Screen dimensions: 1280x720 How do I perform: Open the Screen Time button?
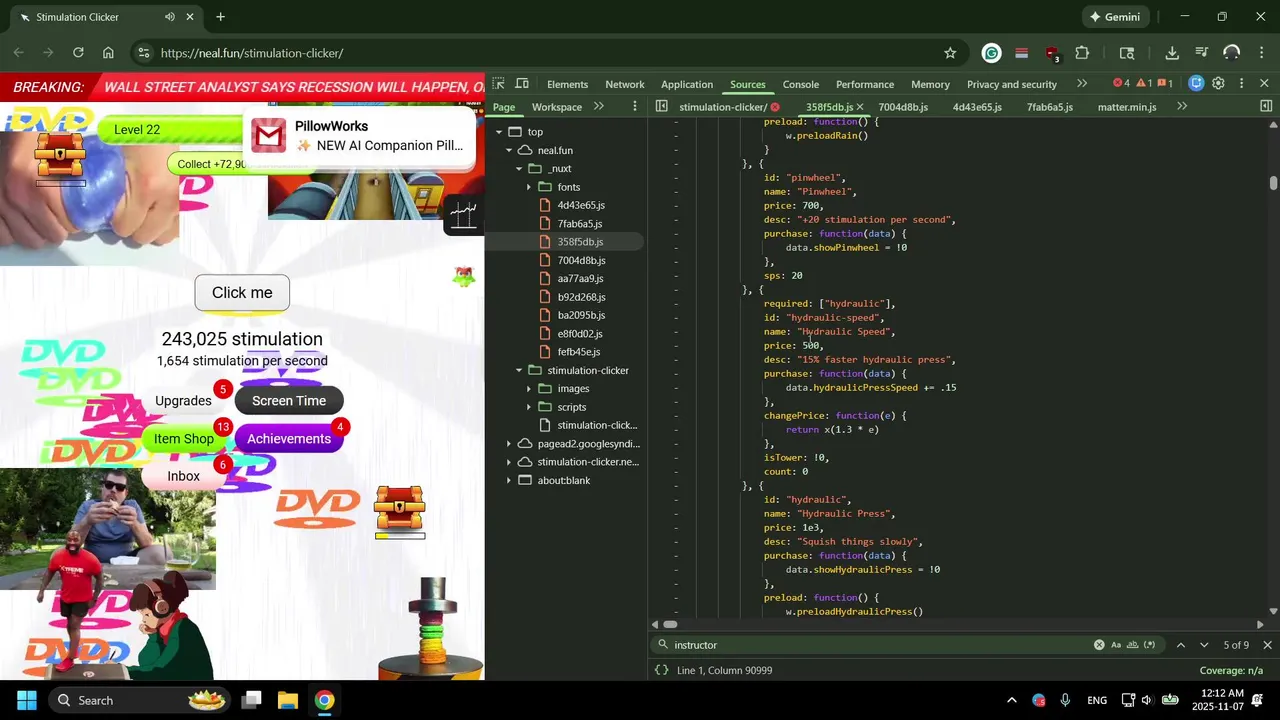(x=289, y=401)
